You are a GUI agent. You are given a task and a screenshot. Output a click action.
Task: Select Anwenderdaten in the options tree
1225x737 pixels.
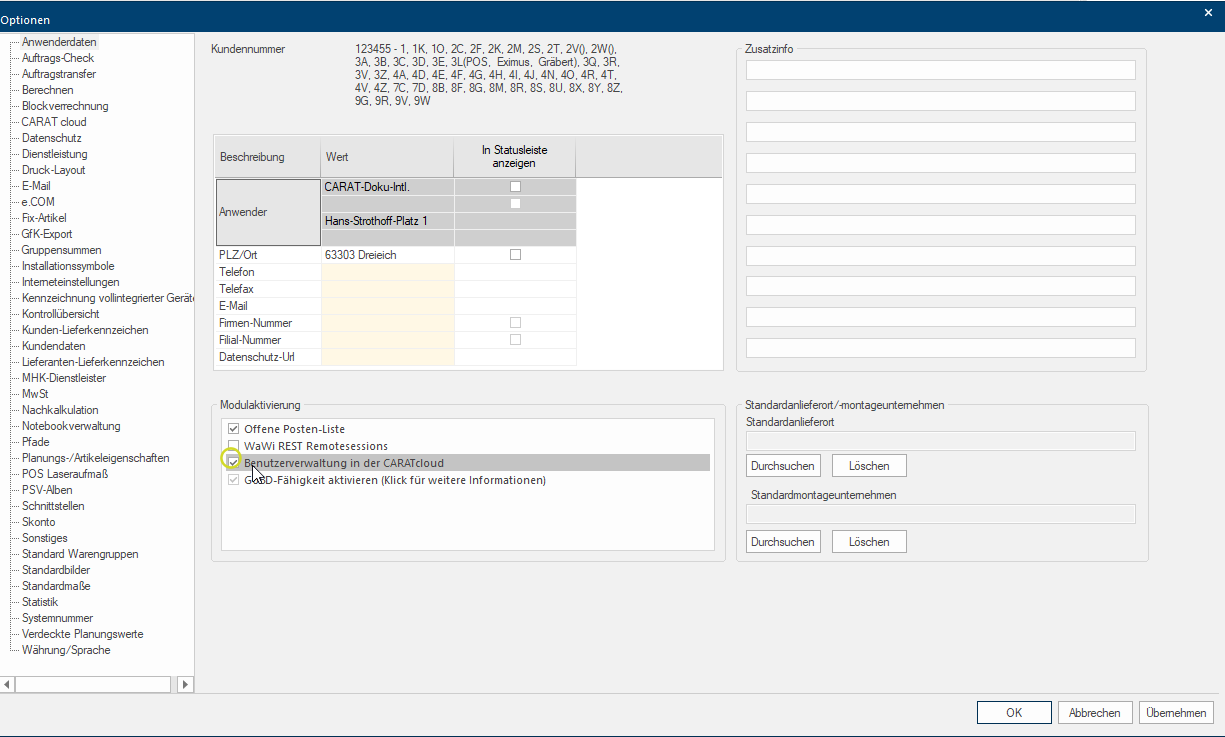(59, 42)
